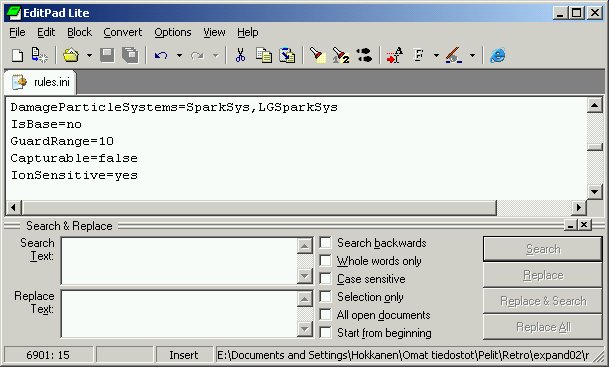
Task: Enable Whole words only checkbox
Action: click(x=325, y=261)
